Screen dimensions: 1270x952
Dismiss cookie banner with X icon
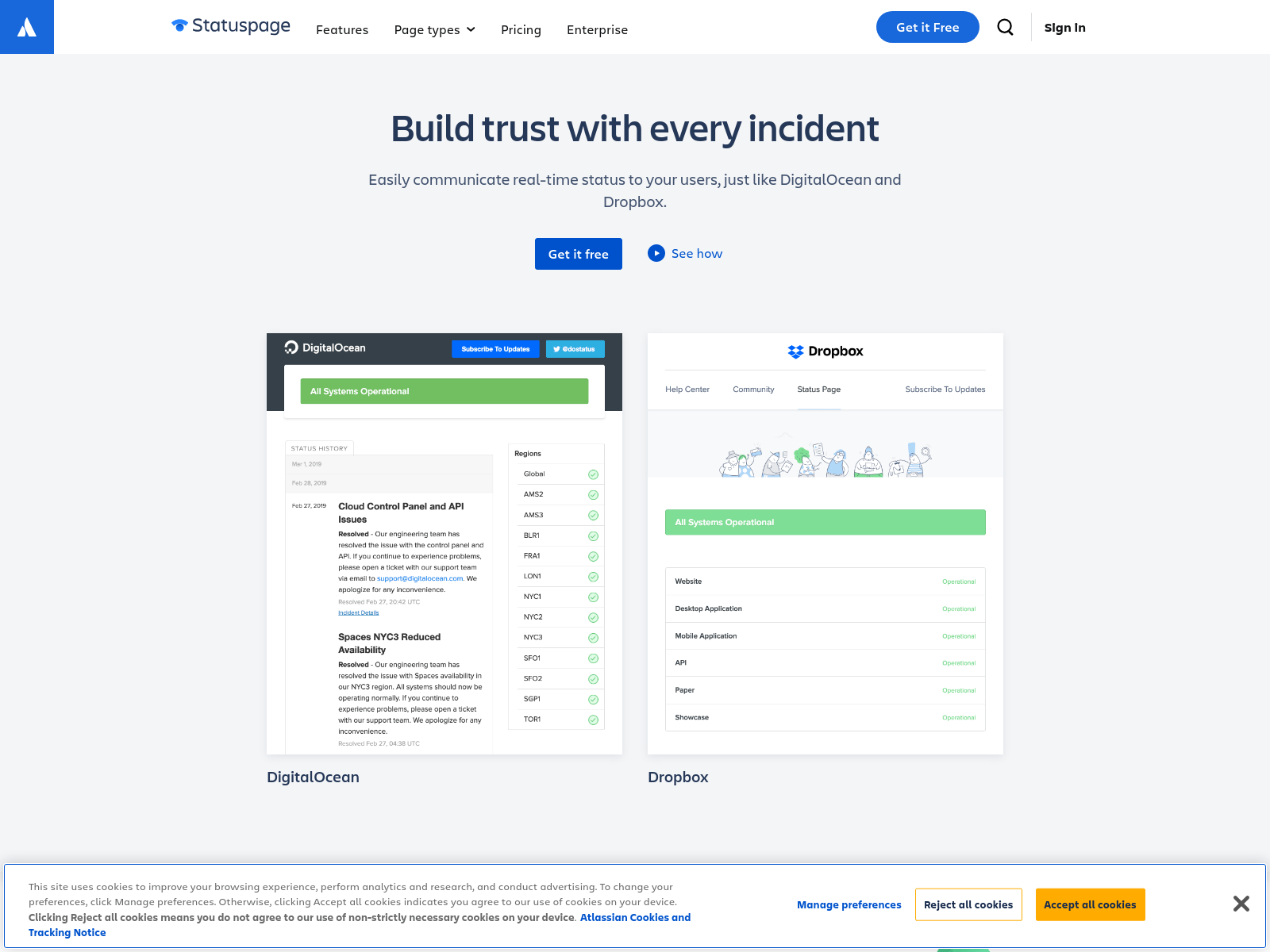(x=1241, y=904)
